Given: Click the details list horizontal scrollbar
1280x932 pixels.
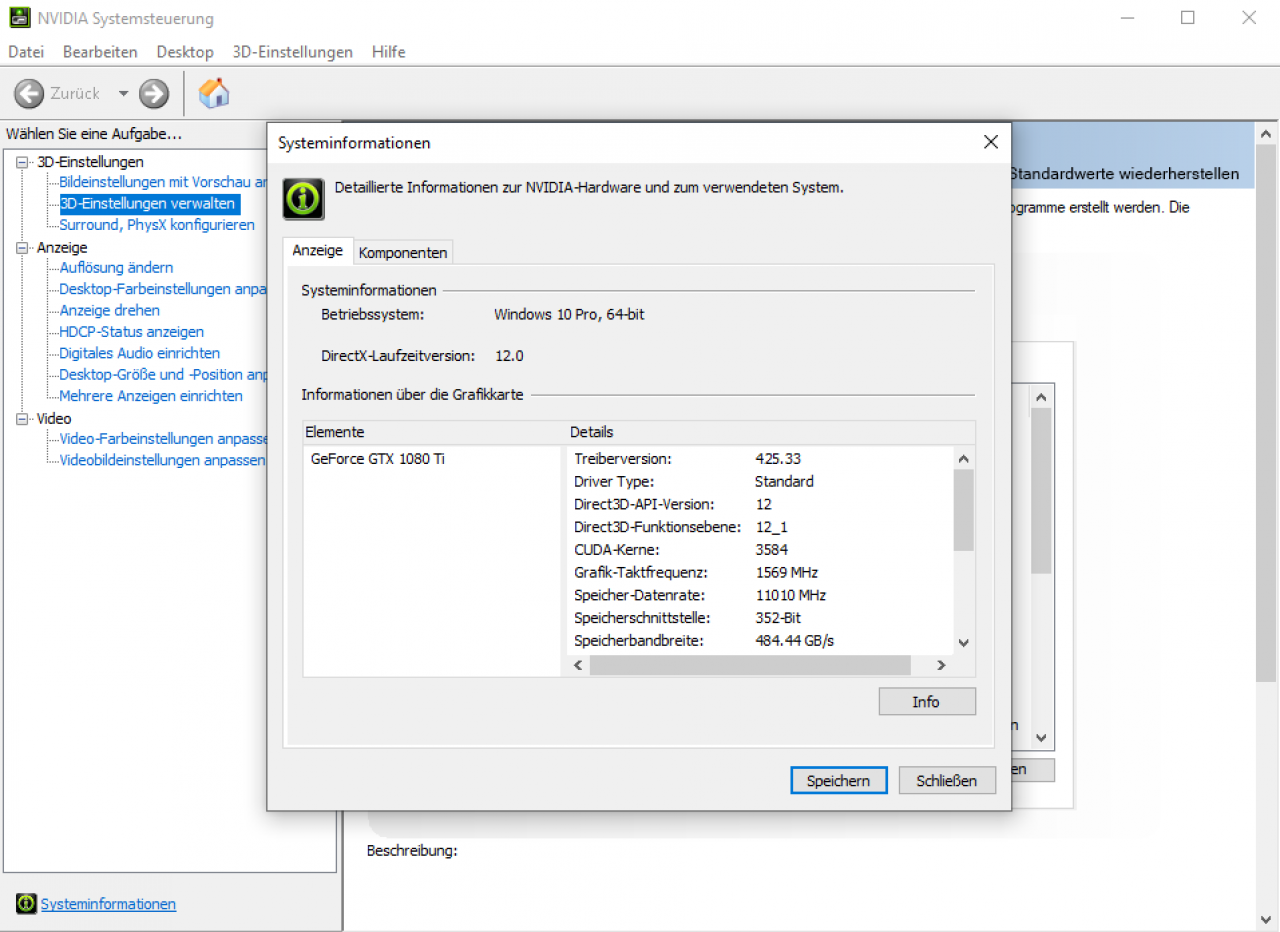Looking at the screenshot, I should tap(750, 665).
